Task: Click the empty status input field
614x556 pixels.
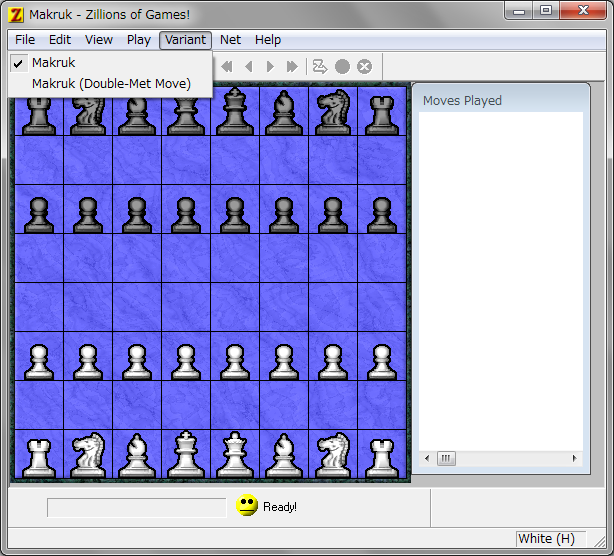Action: 137,508
